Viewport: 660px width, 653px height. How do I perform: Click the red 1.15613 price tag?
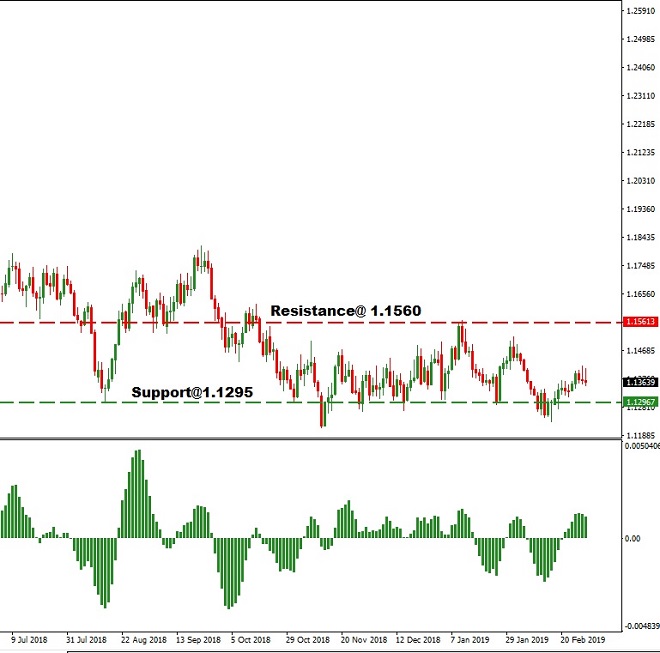(641, 322)
